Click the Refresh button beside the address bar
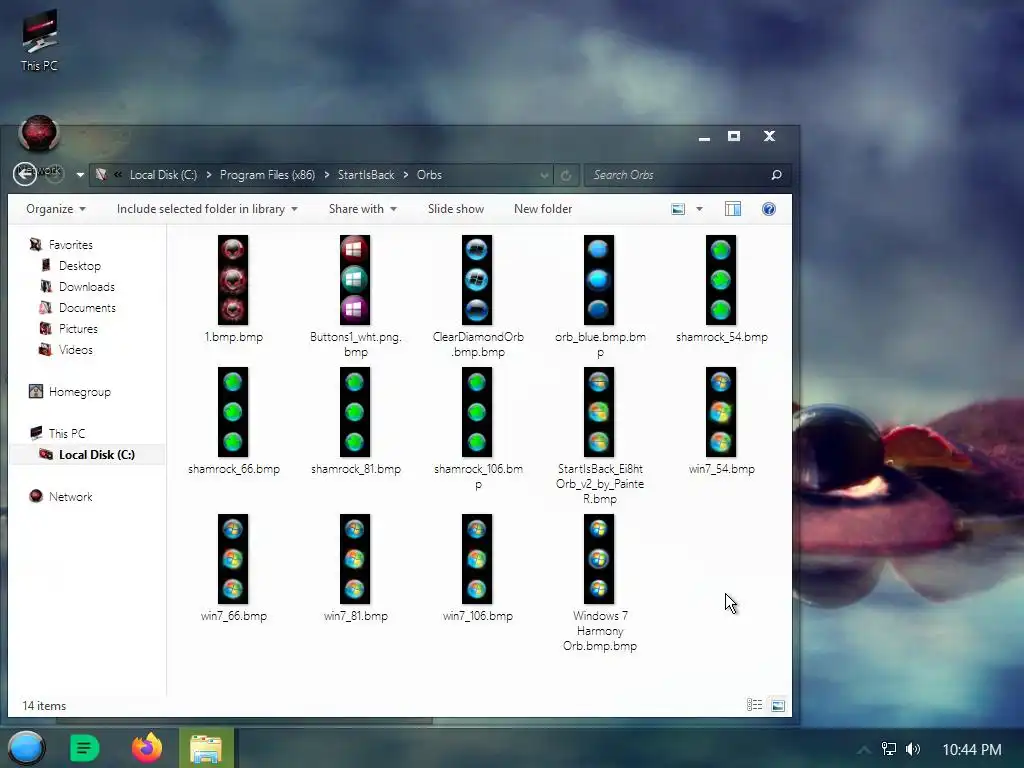 (566, 175)
